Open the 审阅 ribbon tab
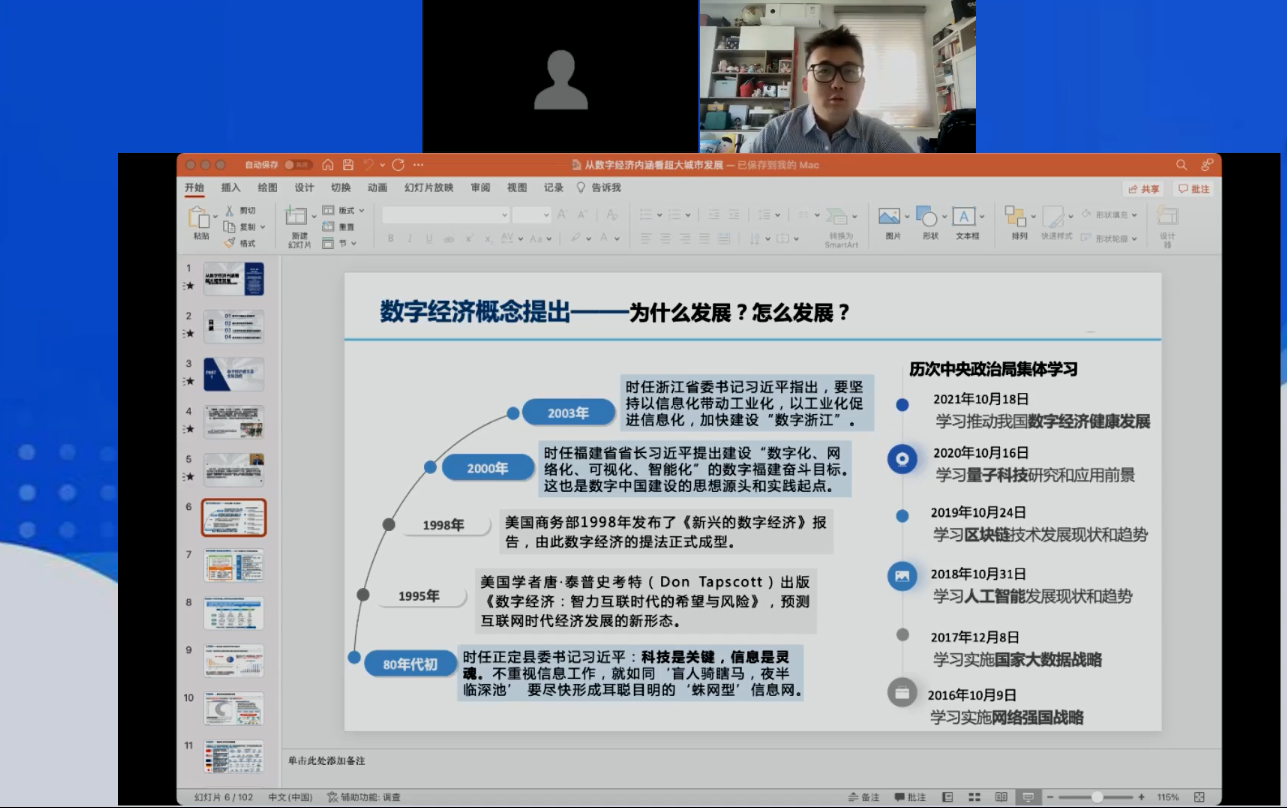 (481, 188)
